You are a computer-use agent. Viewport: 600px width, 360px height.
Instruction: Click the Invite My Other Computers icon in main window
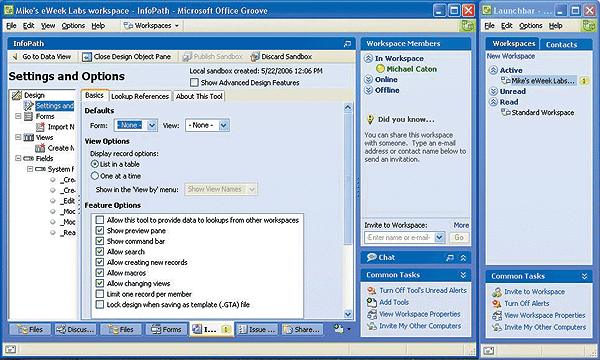(x=372, y=326)
